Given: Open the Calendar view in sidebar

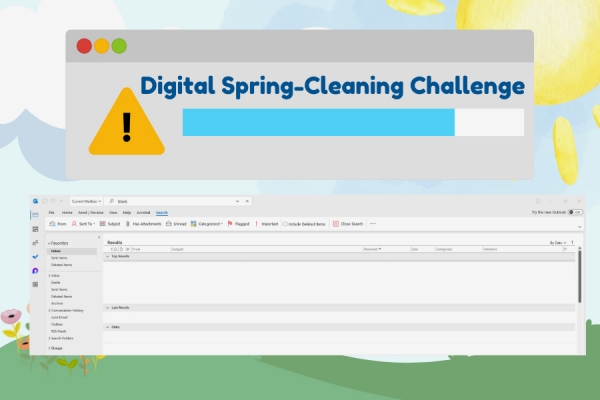Looking at the screenshot, I should click(35, 229).
